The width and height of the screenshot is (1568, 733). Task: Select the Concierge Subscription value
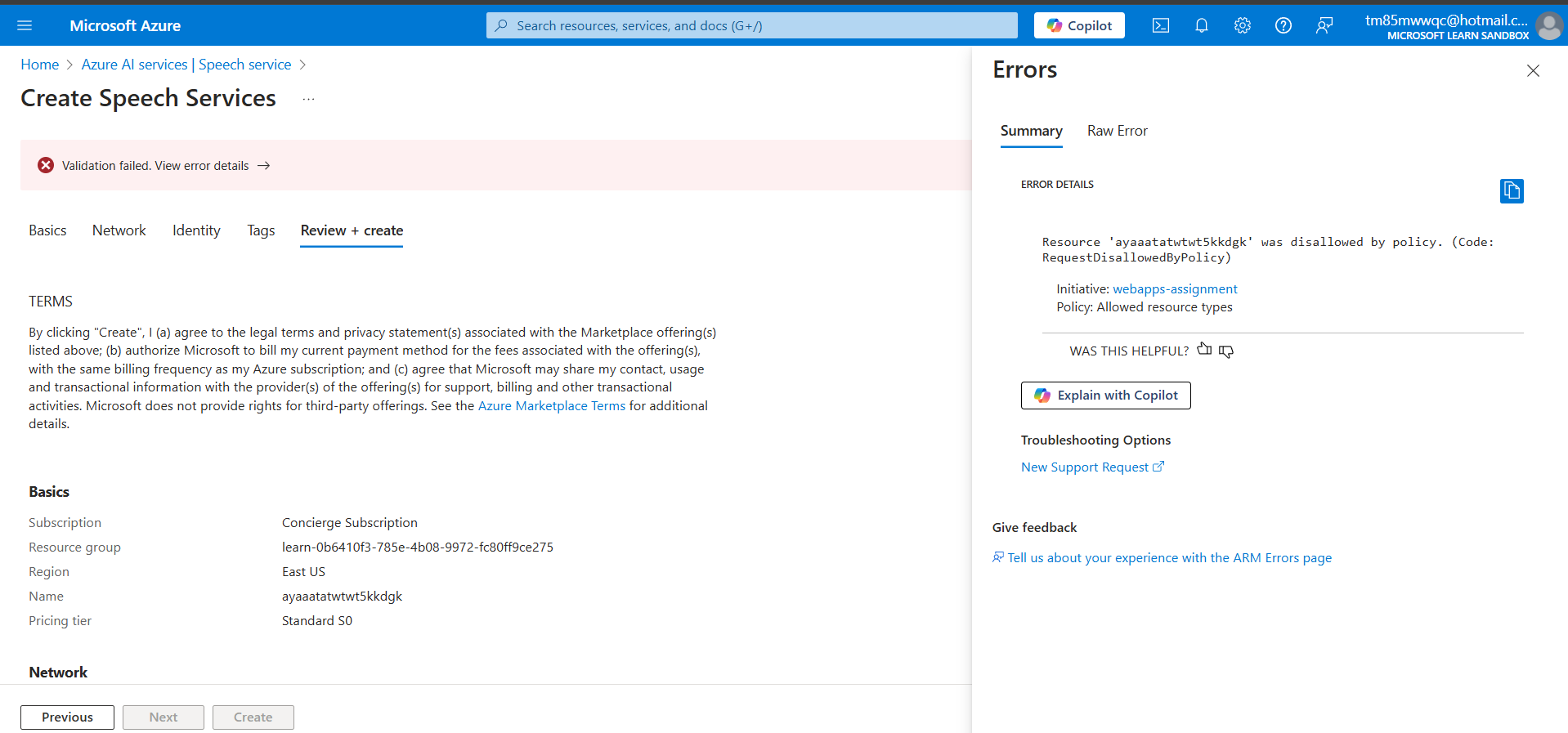[x=350, y=522]
